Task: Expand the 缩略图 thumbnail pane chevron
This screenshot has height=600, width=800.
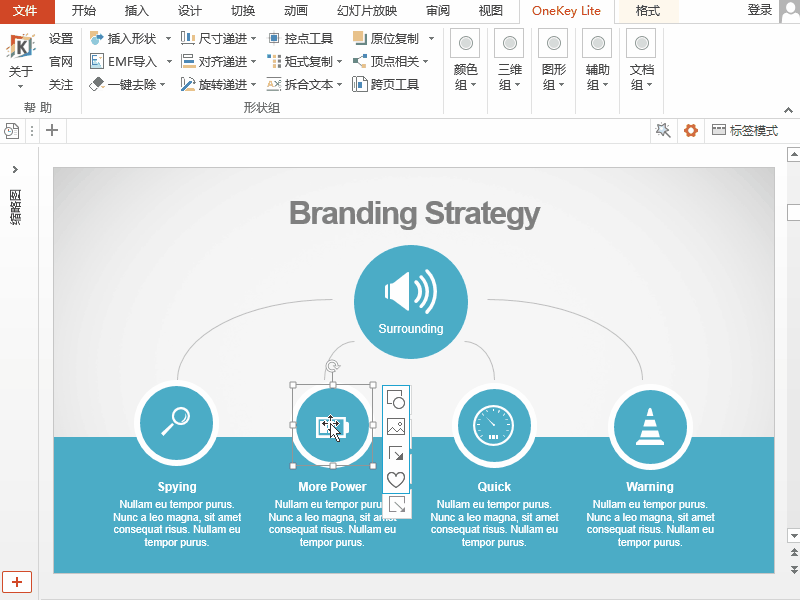Action: click(x=15, y=169)
